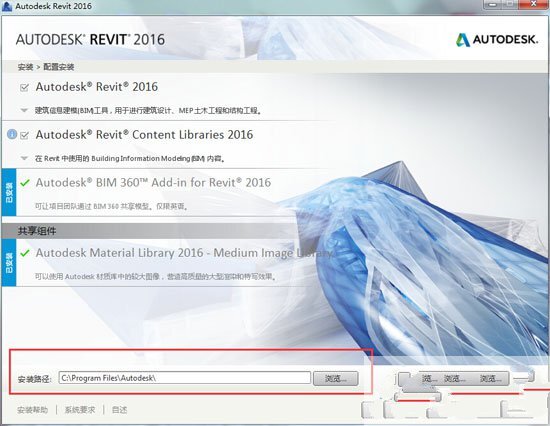Viewport: 550px width, 426px height.
Task: Click the Autodesk logo in the header
Action: click(x=497, y=39)
